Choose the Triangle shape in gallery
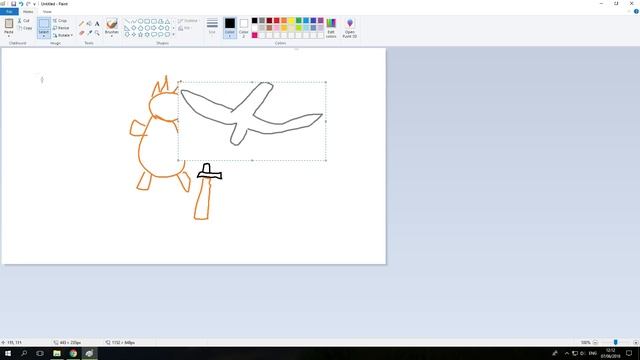Screen dimensions: 640x360 coord(167,21)
